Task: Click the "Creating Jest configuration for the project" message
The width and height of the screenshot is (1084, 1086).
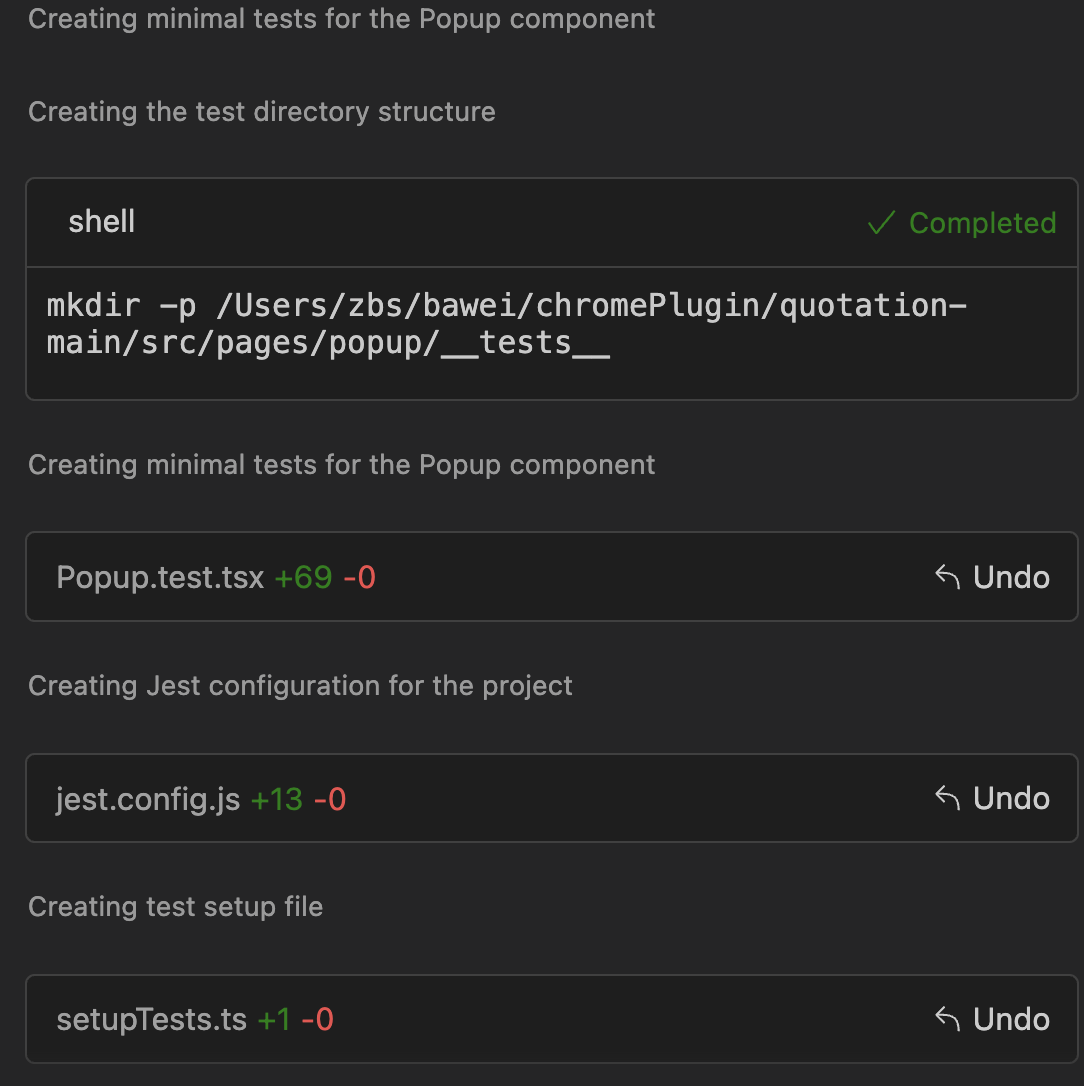Action: (x=300, y=686)
